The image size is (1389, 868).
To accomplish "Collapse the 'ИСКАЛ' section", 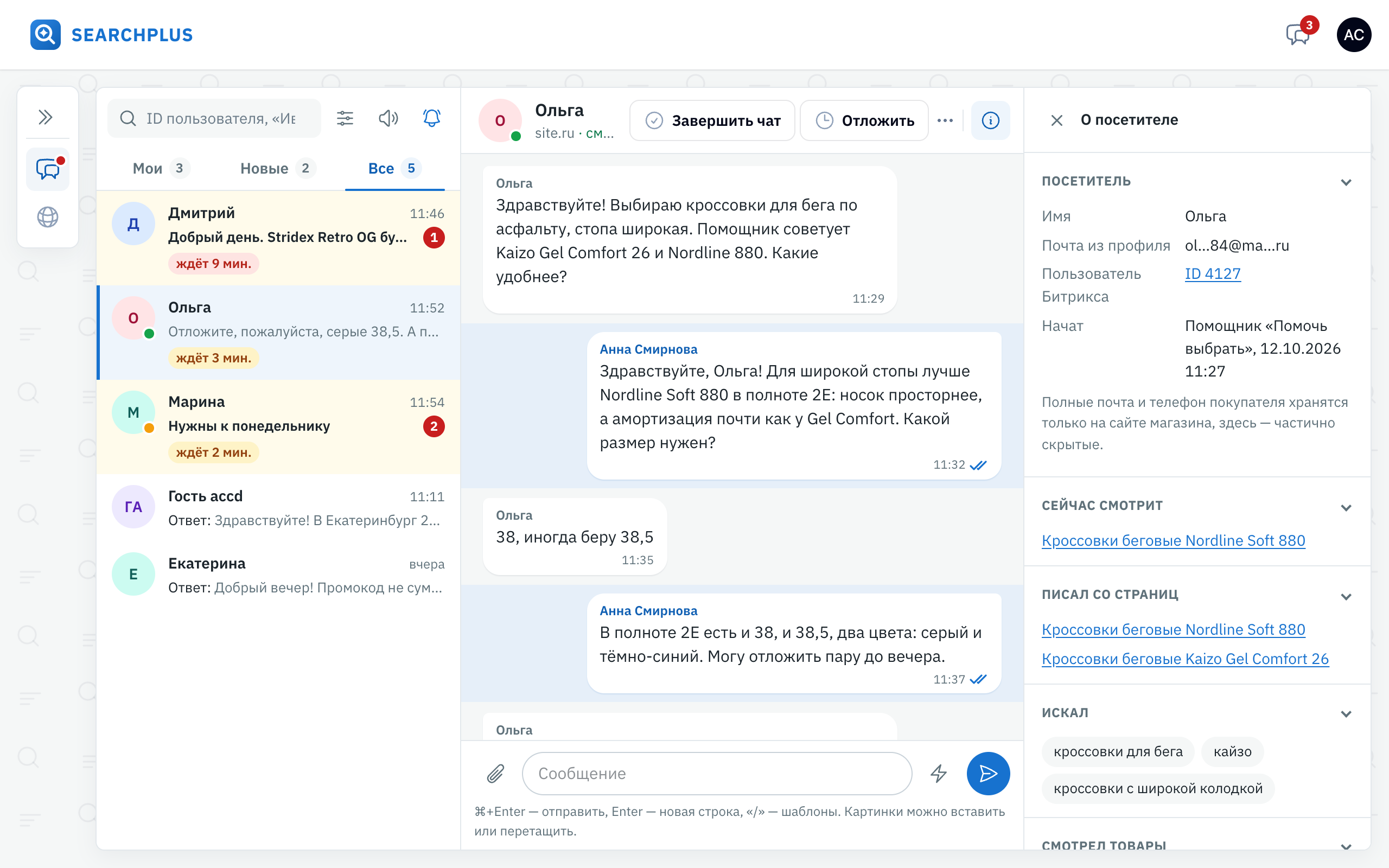I will click(1346, 714).
